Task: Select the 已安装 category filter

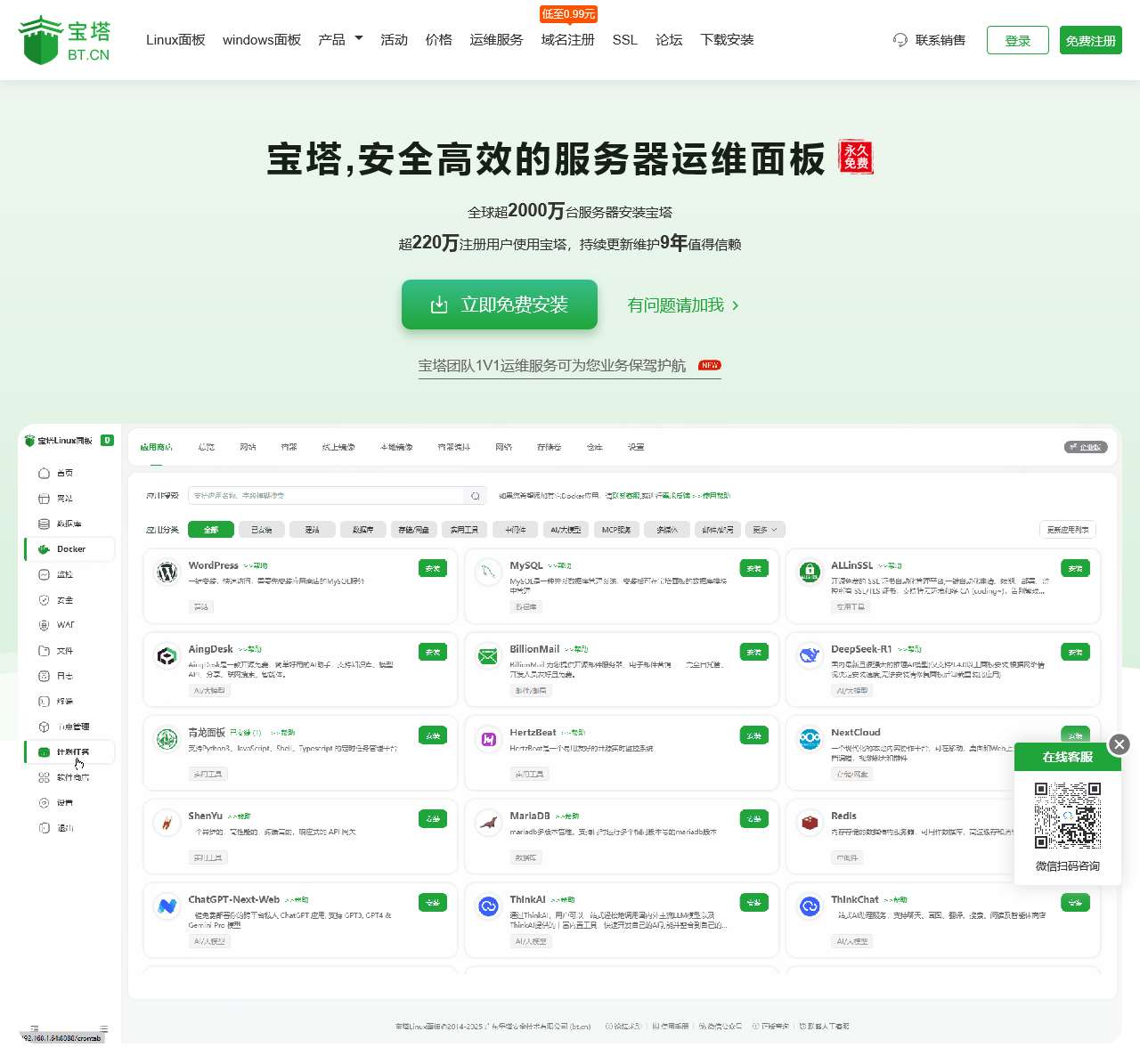Action: 262,530
